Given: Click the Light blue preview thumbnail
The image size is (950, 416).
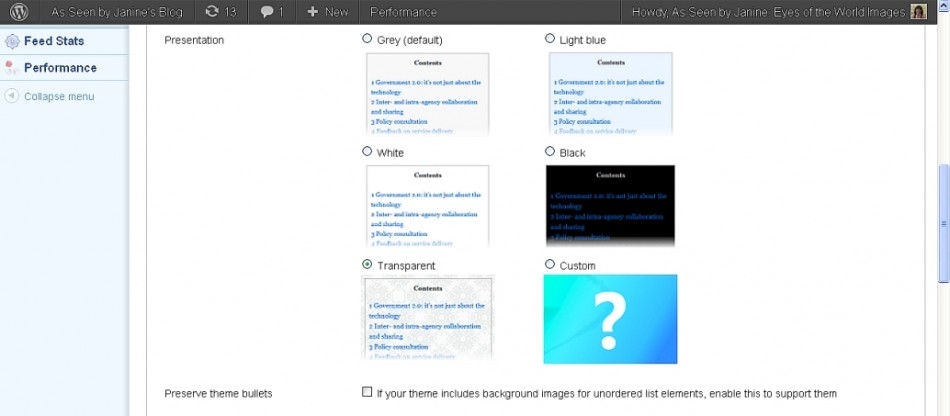Looking at the screenshot, I should coord(611,94).
